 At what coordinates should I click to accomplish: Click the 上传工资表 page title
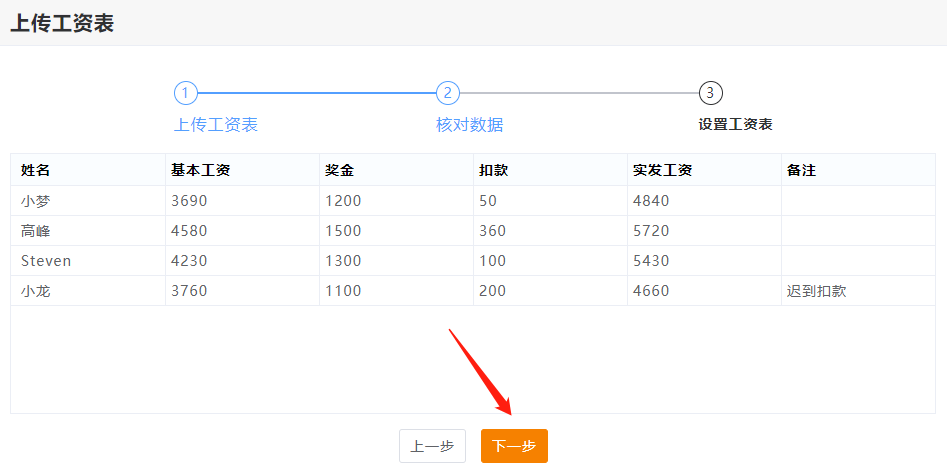pos(62,24)
